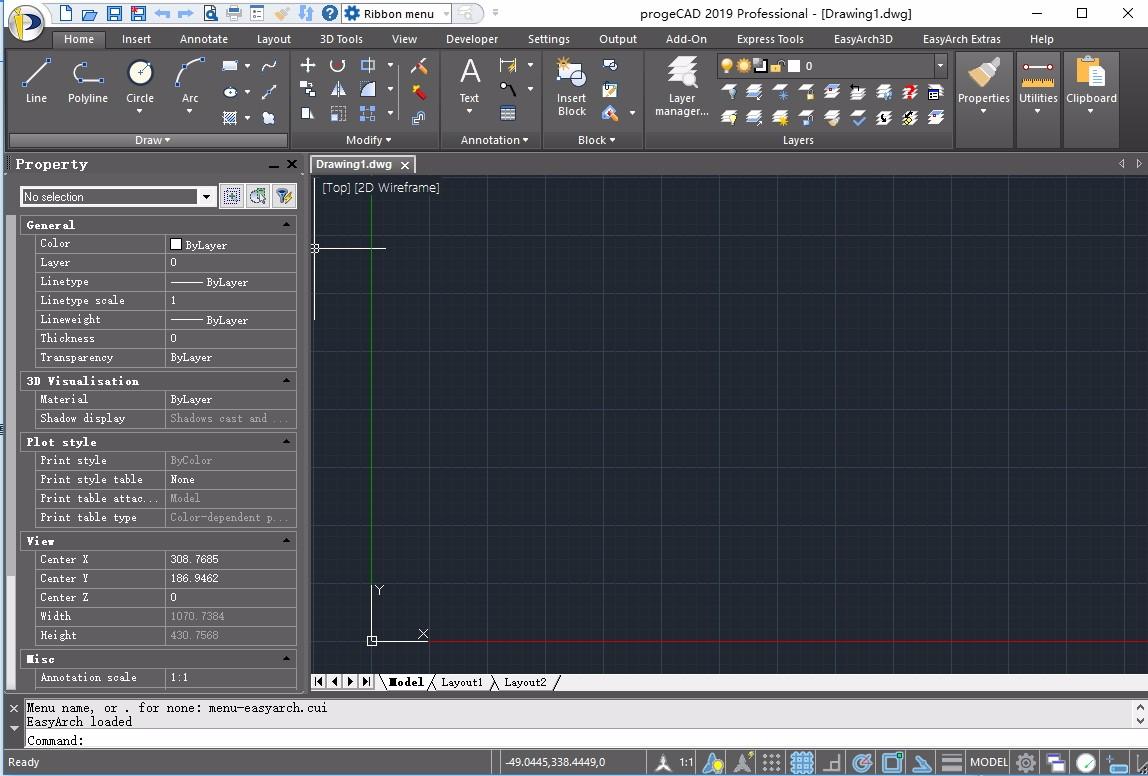Screen dimensions: 1148x776
Task: Toggle snap mode in status bar
Action: 771,762
